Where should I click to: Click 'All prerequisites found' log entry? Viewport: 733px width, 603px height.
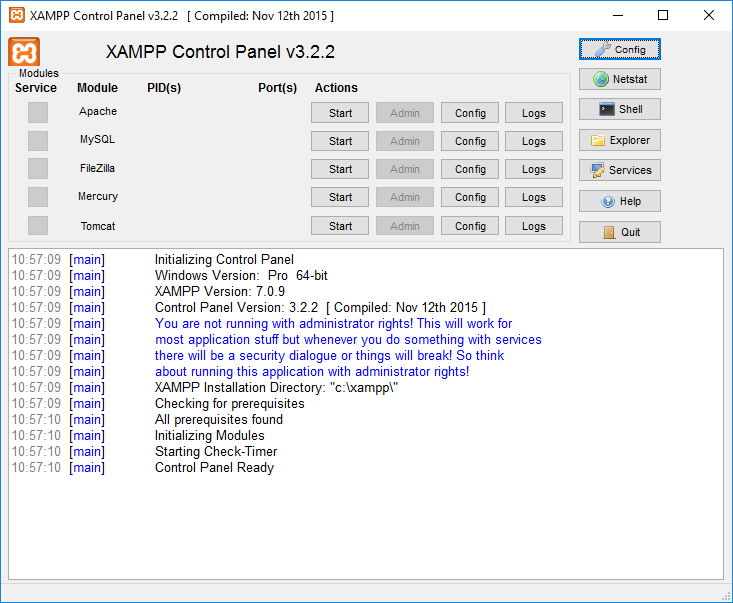click(x=219, y=419)
